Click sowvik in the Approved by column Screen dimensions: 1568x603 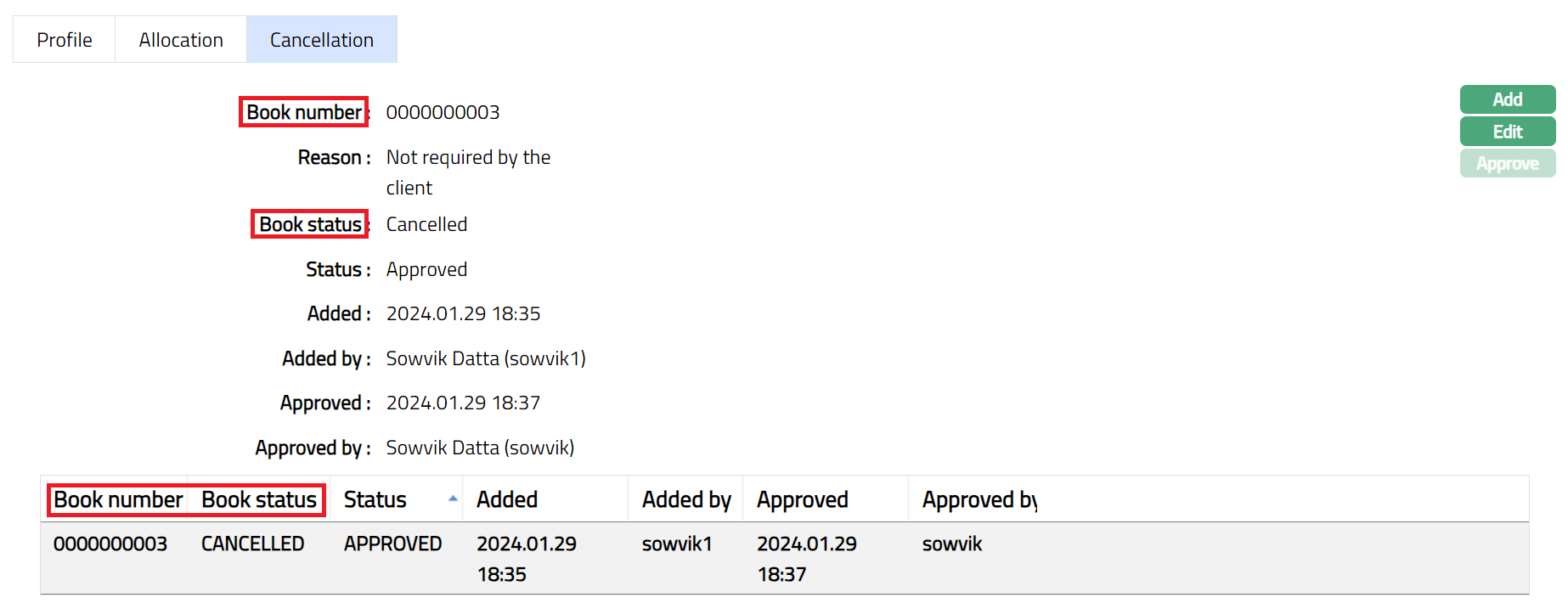tap(952, 544)
